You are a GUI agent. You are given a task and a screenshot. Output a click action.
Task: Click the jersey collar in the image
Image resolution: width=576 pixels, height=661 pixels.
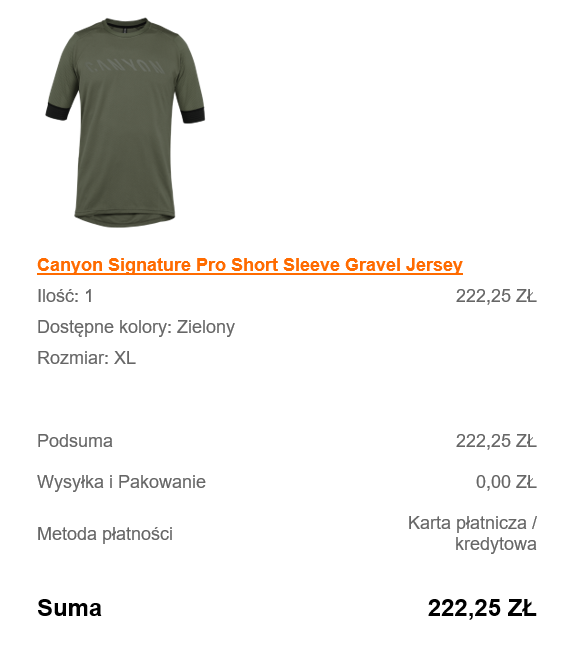[x=126, y=21]
